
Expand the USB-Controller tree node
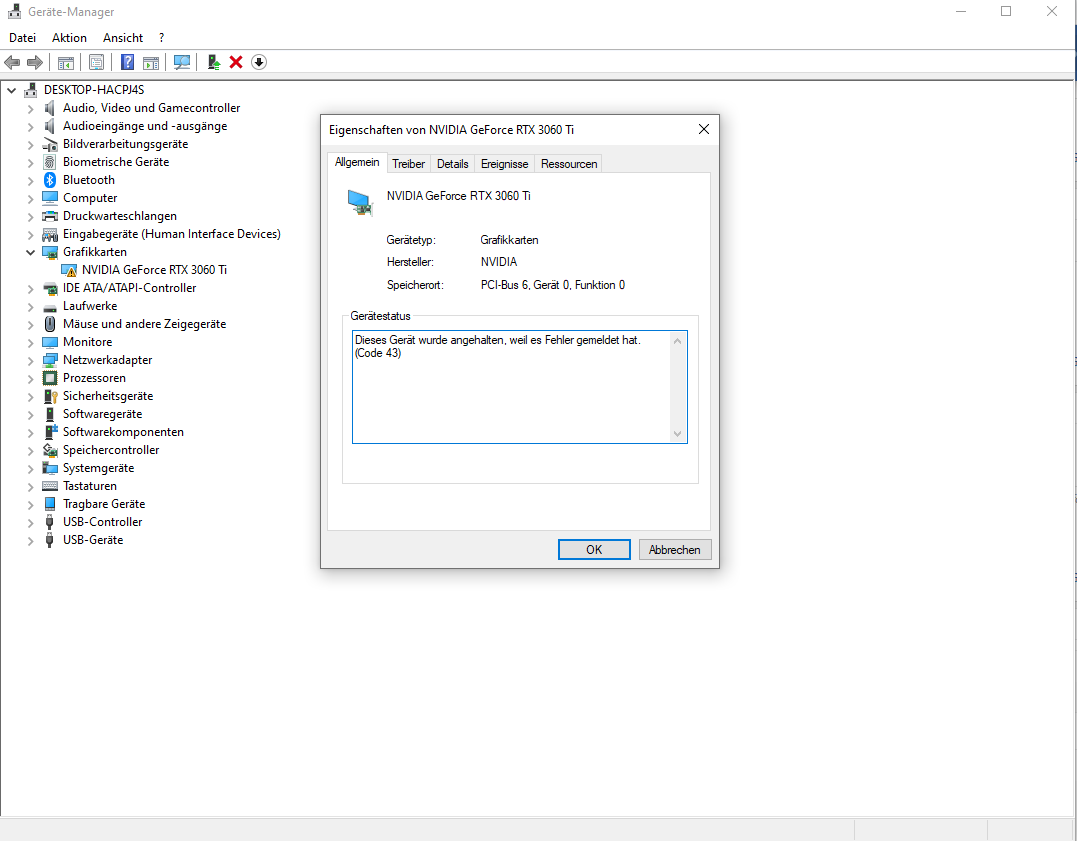coord(29,521)
